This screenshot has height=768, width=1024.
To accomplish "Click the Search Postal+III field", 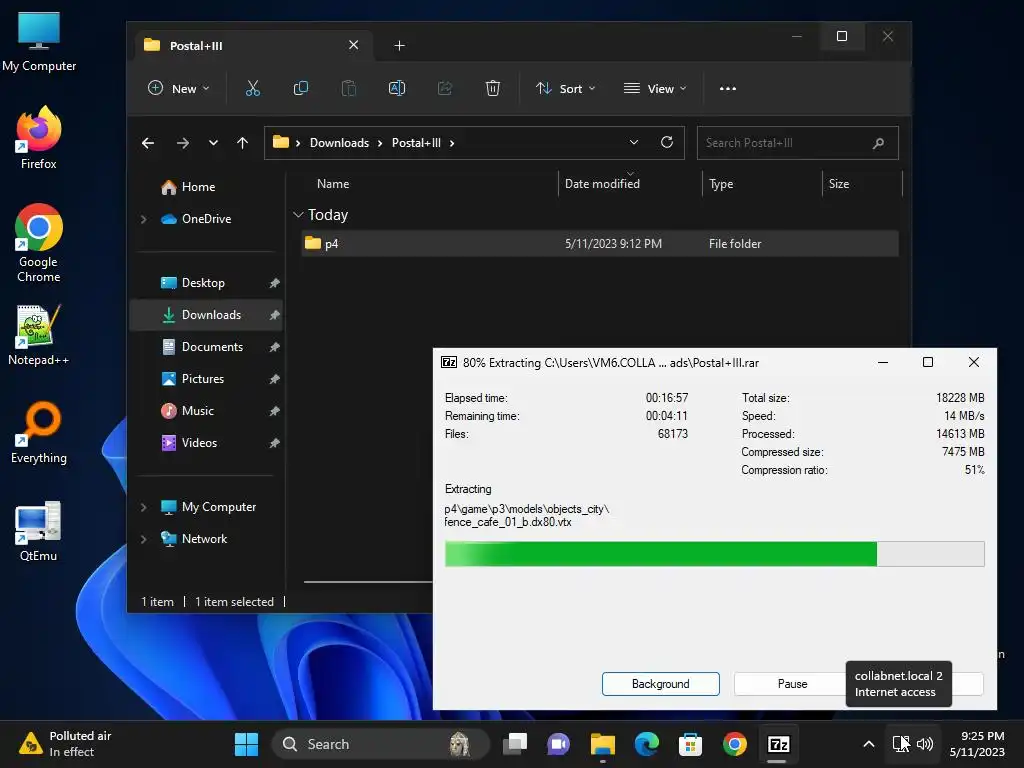I will pos(797,143).
